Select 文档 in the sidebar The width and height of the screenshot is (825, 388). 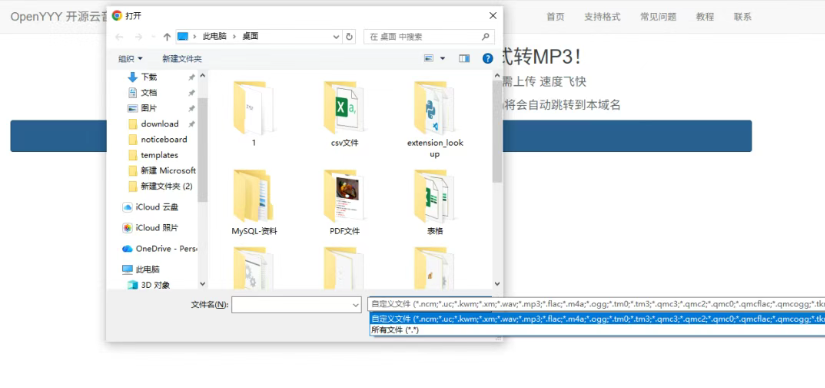pyautogui.click(x=148, y=93)
